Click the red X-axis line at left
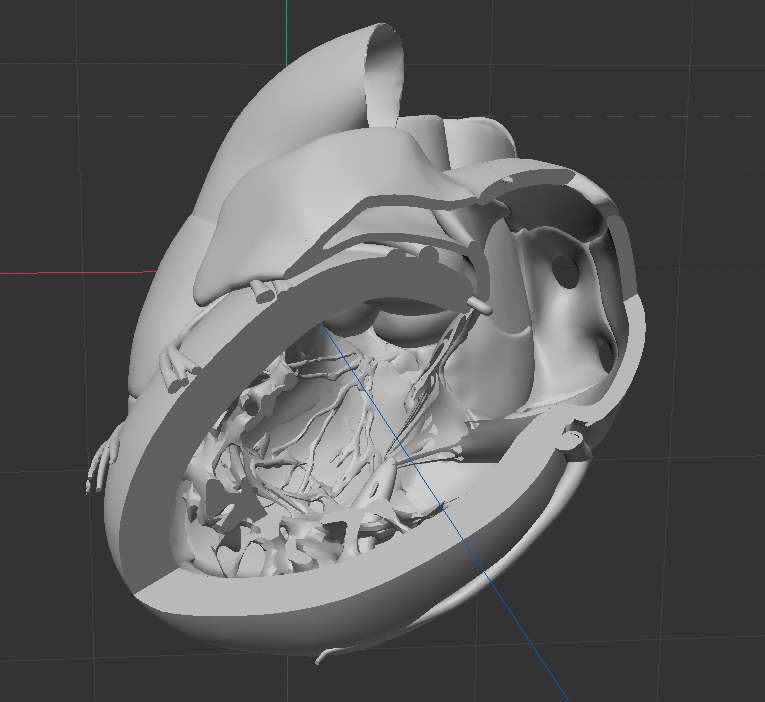This screenshot has height=702, width=765. click(78, 272)
